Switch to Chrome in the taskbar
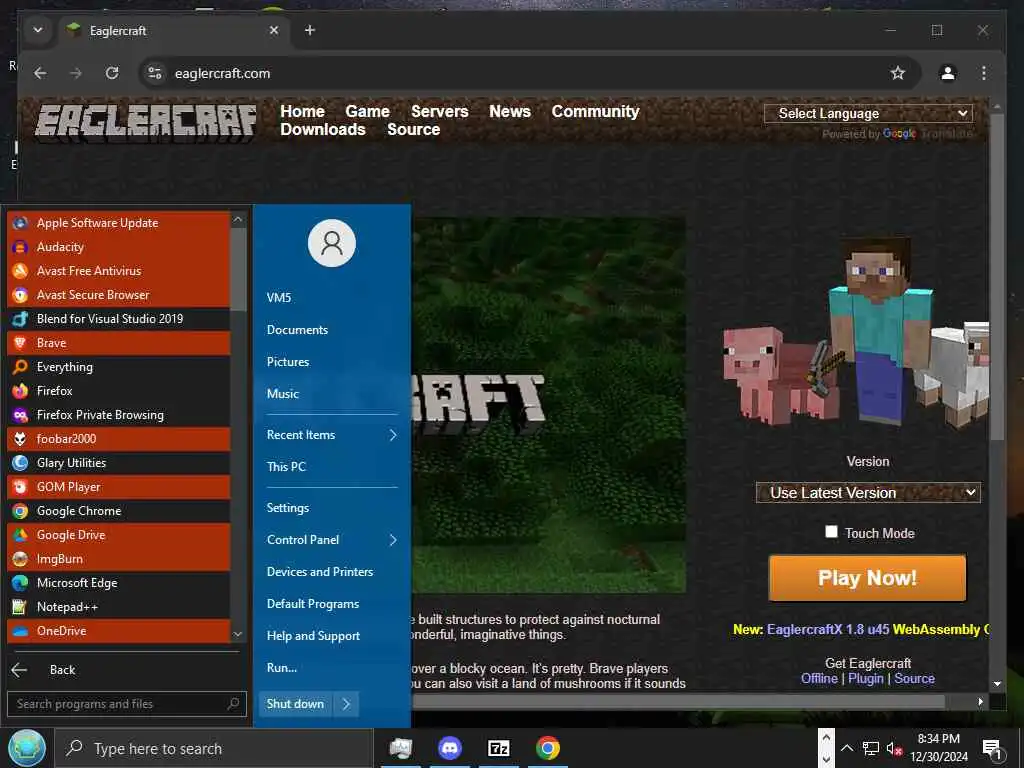The height and width of the screenshot is (768, 1024). point(548,748)
